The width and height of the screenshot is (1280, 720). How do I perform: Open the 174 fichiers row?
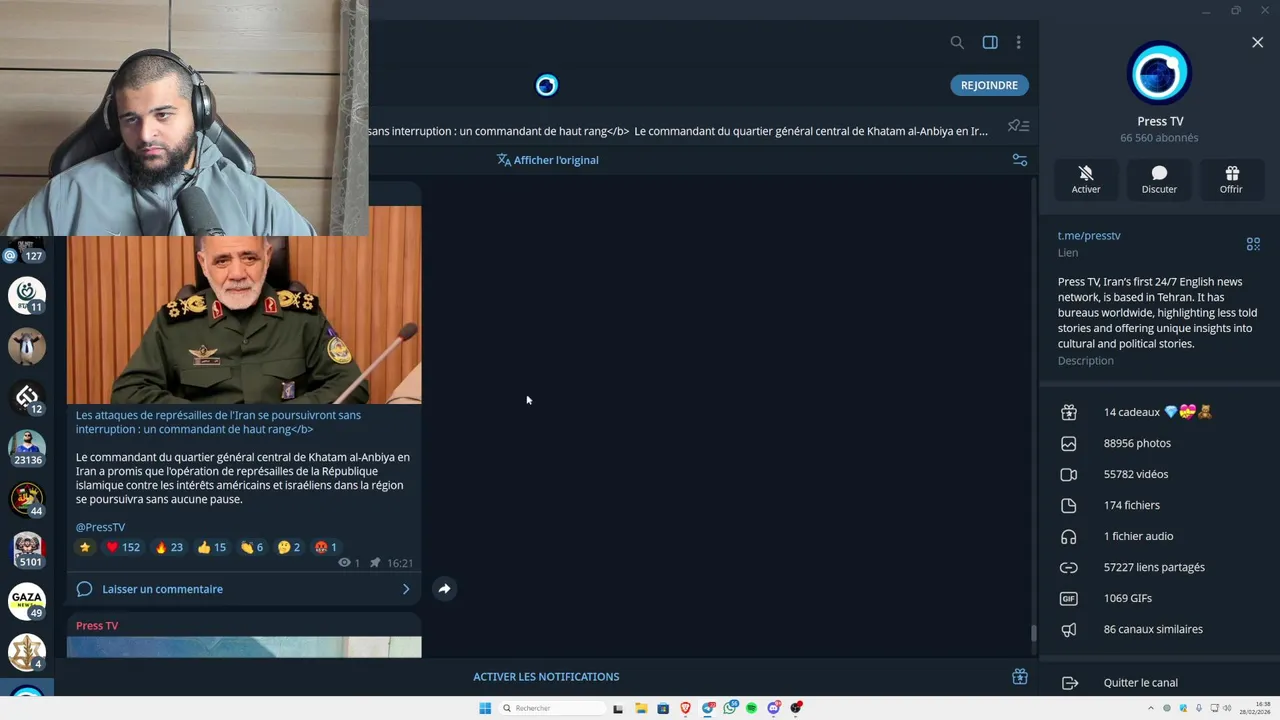[x=1159, y=505]
